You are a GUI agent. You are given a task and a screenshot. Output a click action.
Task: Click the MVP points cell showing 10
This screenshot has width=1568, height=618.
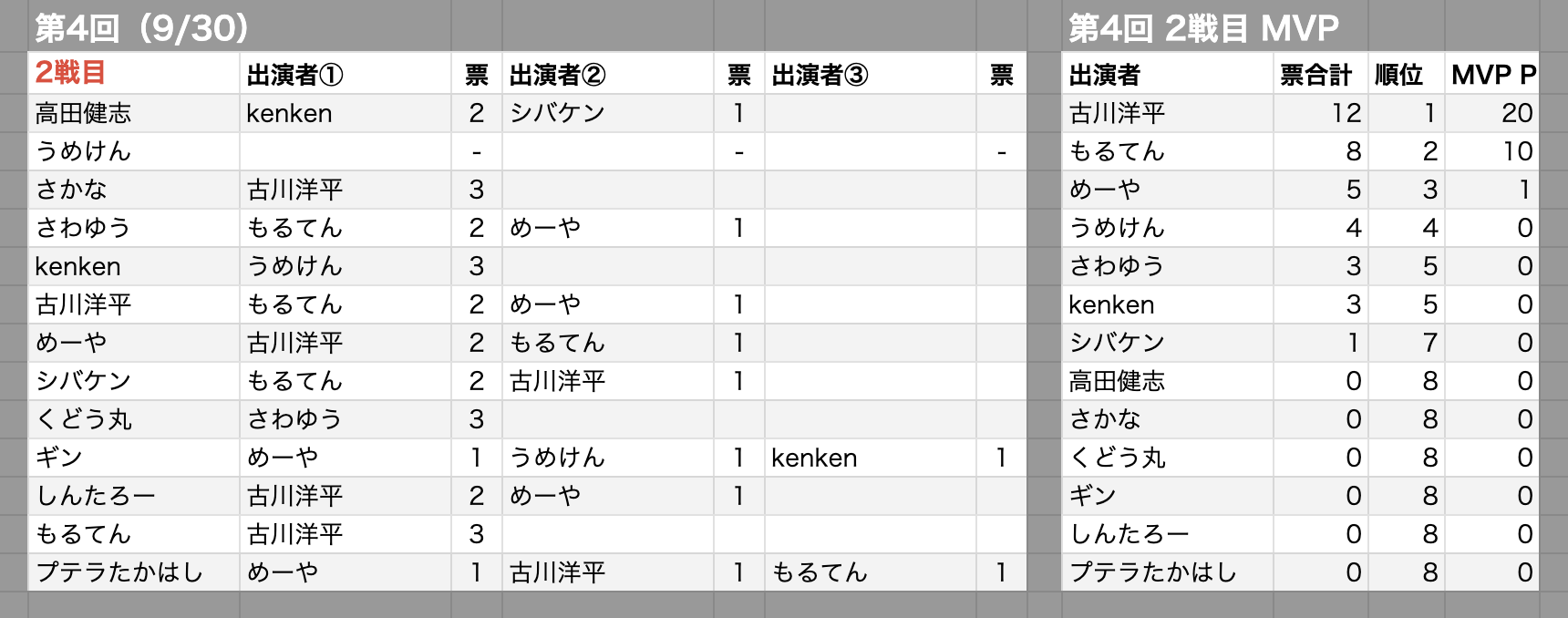1518,151
